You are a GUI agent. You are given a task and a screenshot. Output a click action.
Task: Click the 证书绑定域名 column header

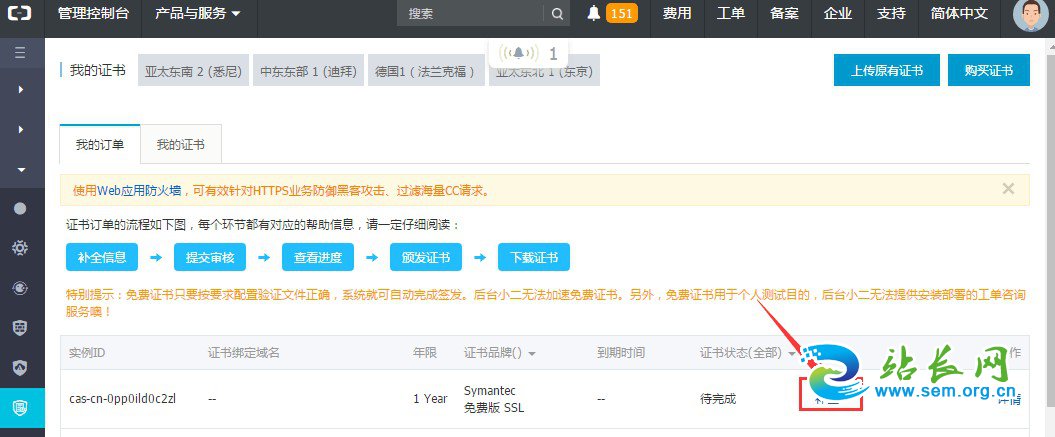click(x=244, y=353)
